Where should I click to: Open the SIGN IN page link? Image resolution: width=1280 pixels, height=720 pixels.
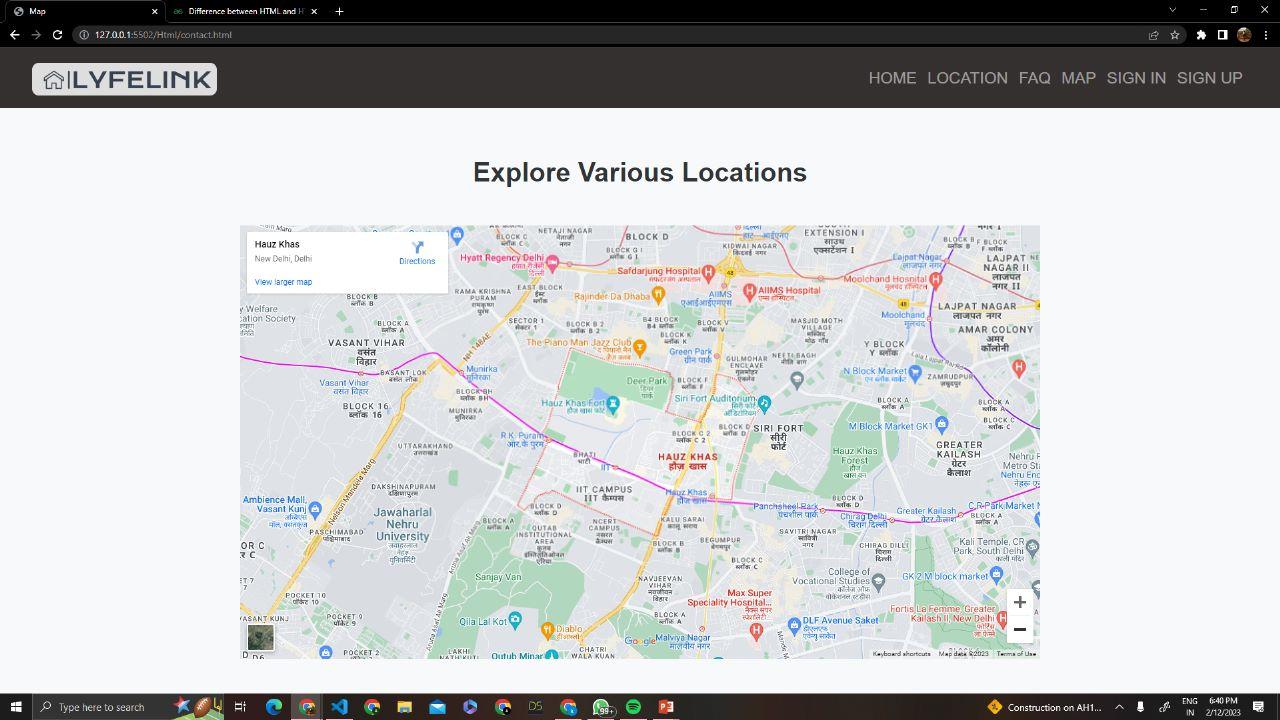click(x=1136, y=78)
